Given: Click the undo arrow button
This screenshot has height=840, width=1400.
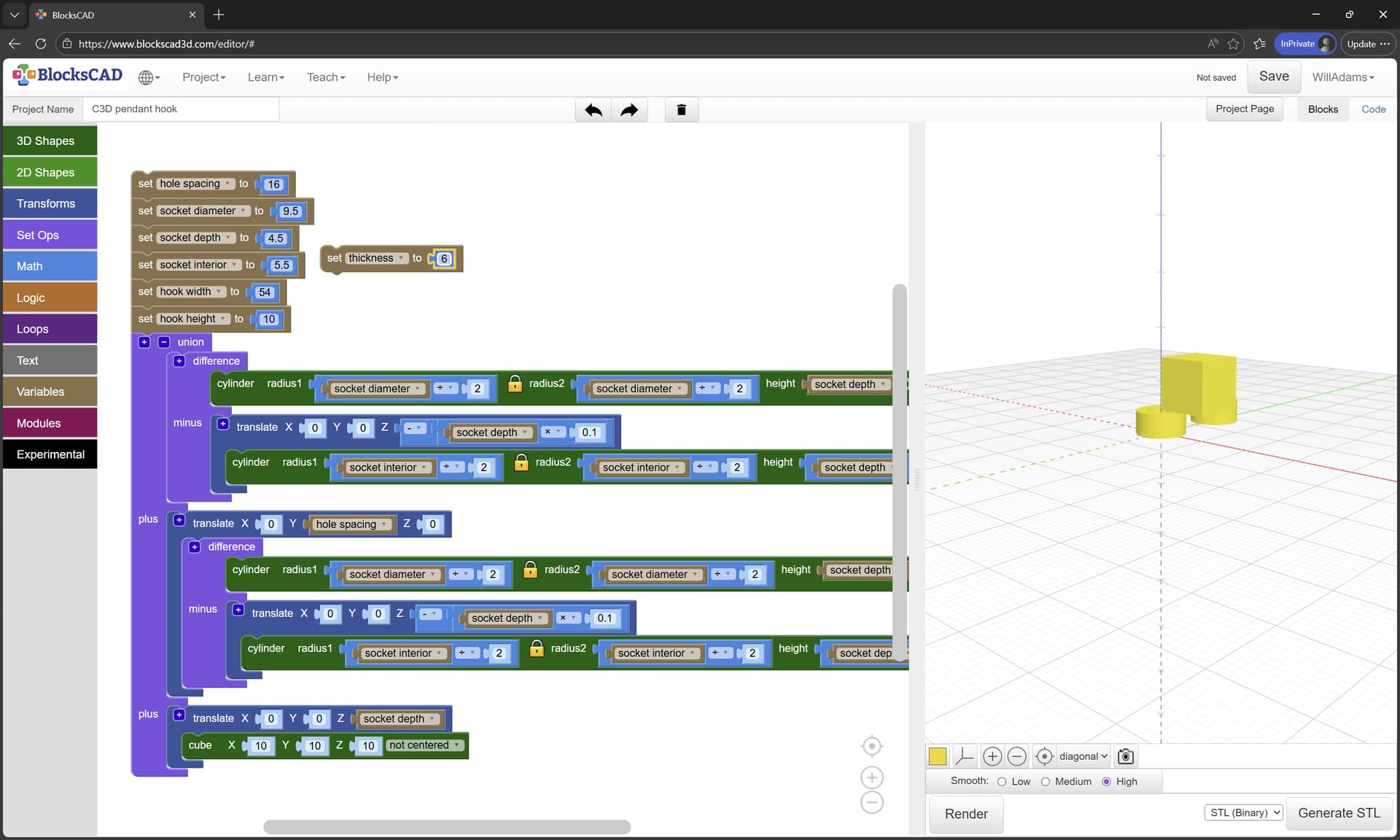Looking at the screenshot, I should click(593, 110).
